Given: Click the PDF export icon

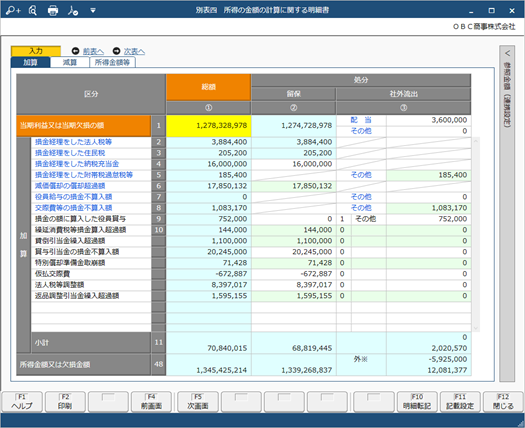Looking at the screenshot, I should pos(73,11).
